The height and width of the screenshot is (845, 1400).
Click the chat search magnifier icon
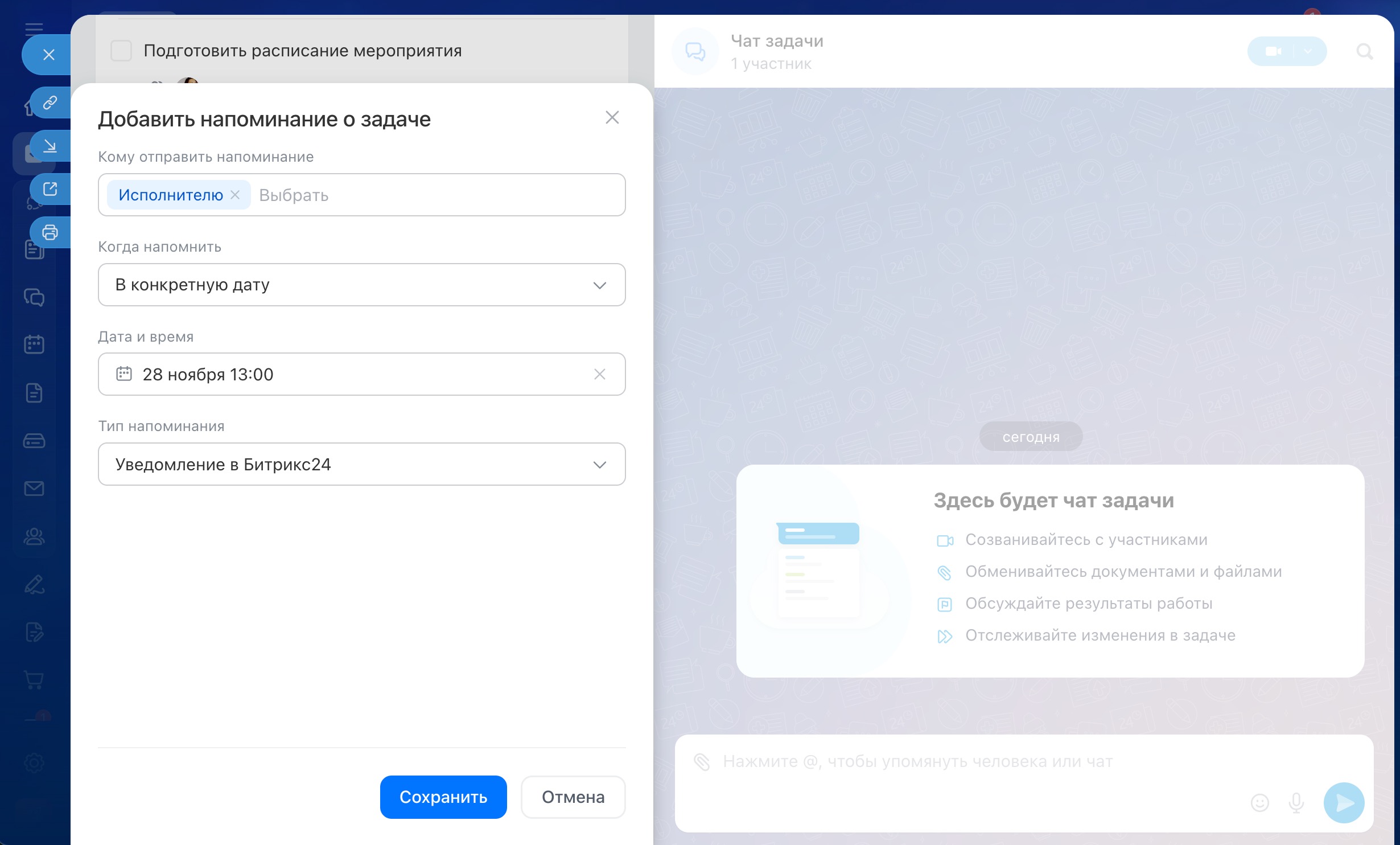click(1364, 52)
